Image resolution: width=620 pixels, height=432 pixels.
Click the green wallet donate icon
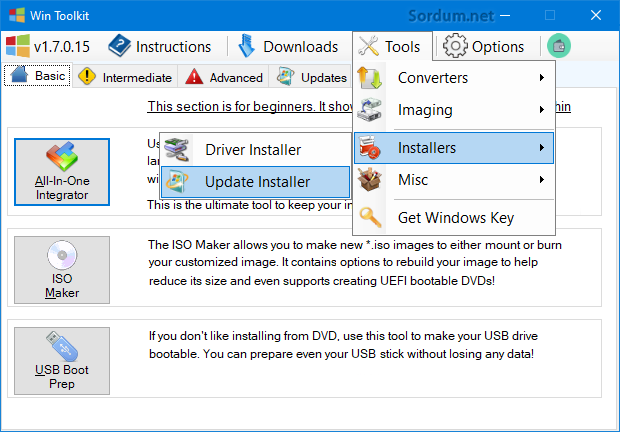559,46
